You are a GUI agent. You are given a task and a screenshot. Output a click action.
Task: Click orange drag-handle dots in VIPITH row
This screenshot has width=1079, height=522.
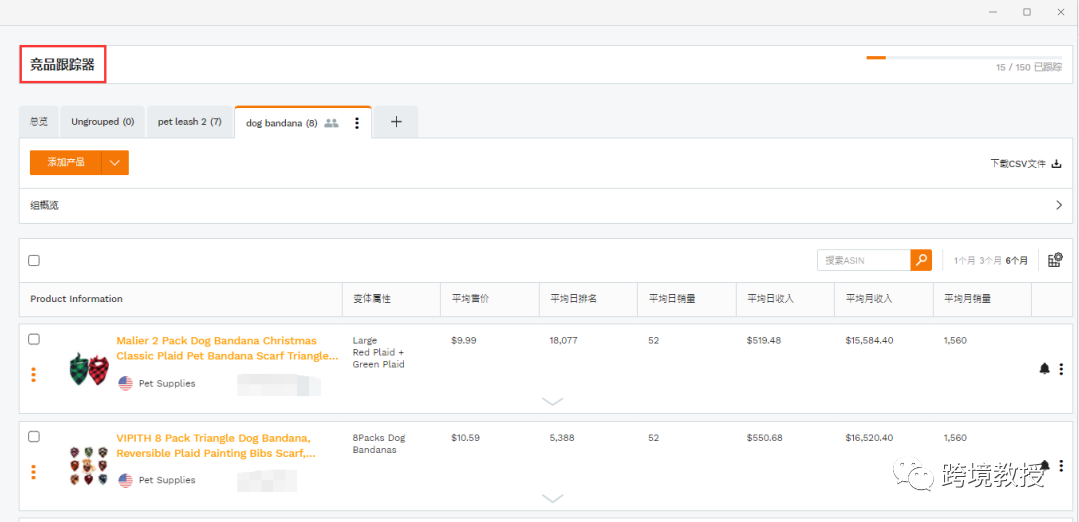34,472
